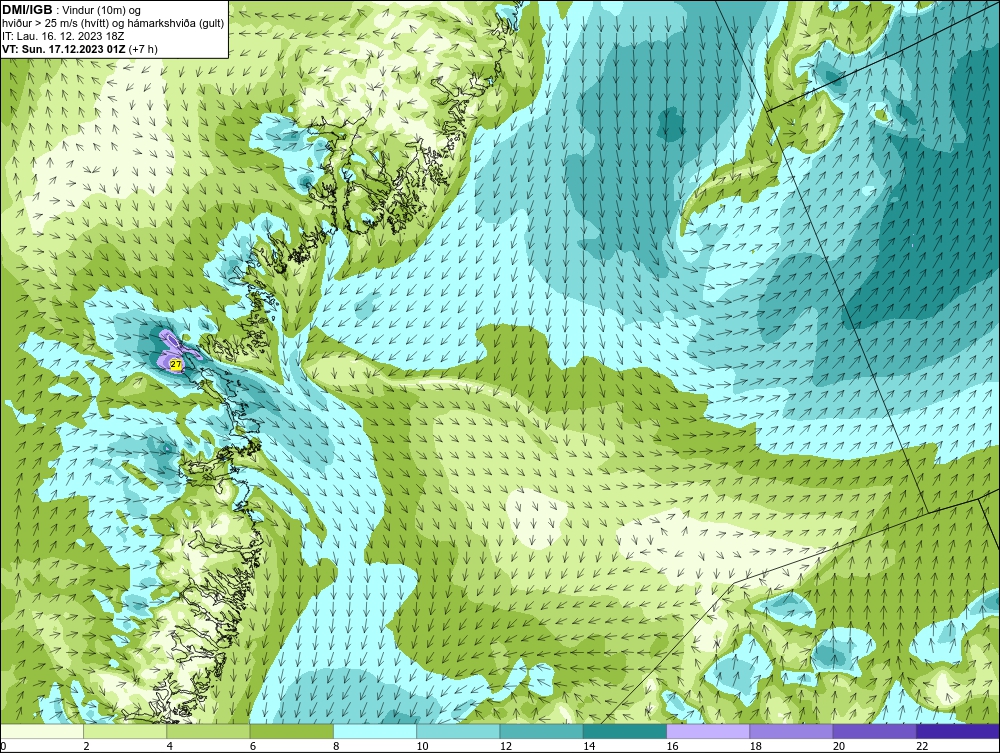
Task: Select the 16–18 m/s light purple swatch
Action: pos(709,731)
